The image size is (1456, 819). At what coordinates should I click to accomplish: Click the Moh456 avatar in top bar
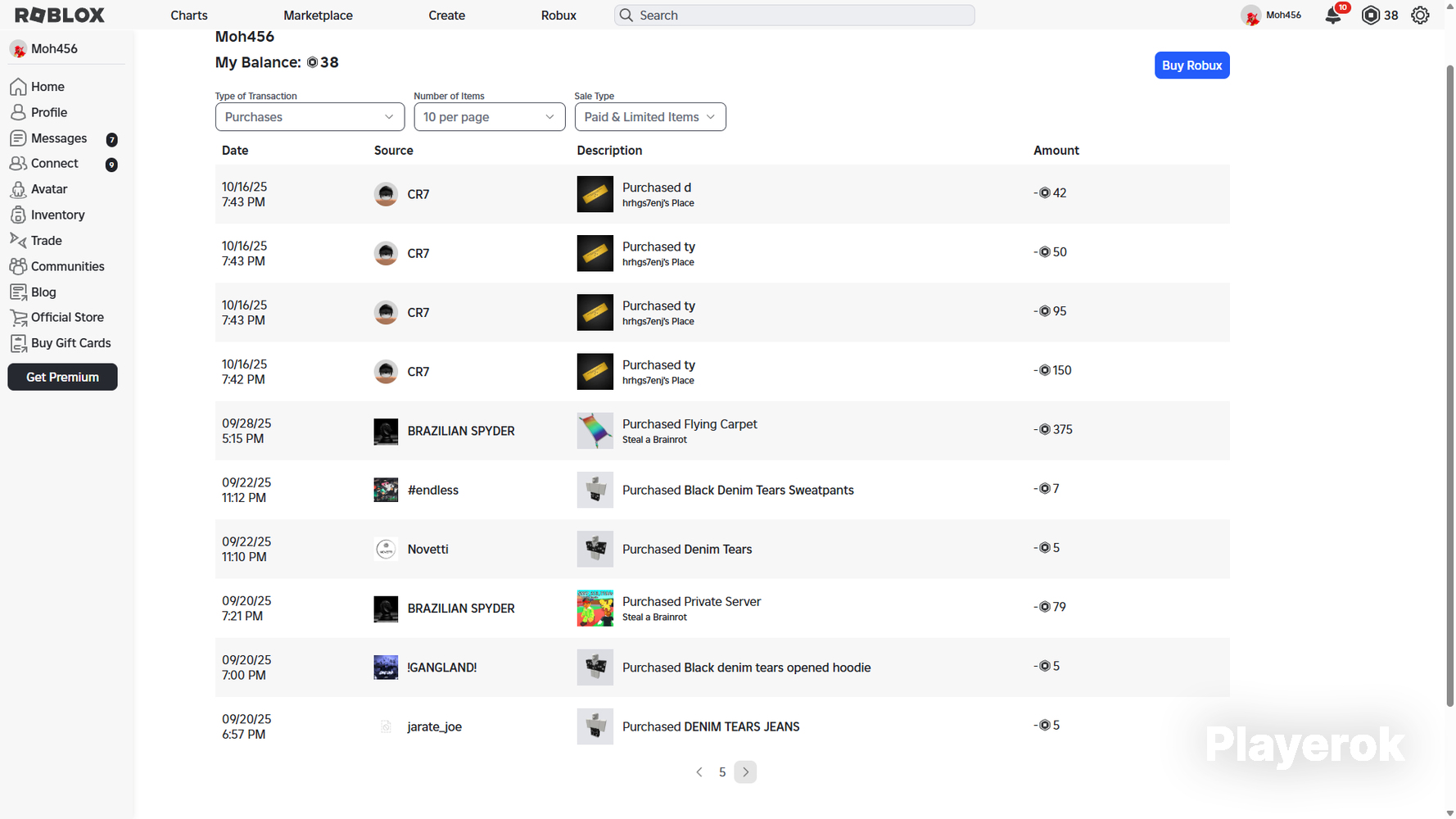pyautogui.click(x=1250, y=15)
